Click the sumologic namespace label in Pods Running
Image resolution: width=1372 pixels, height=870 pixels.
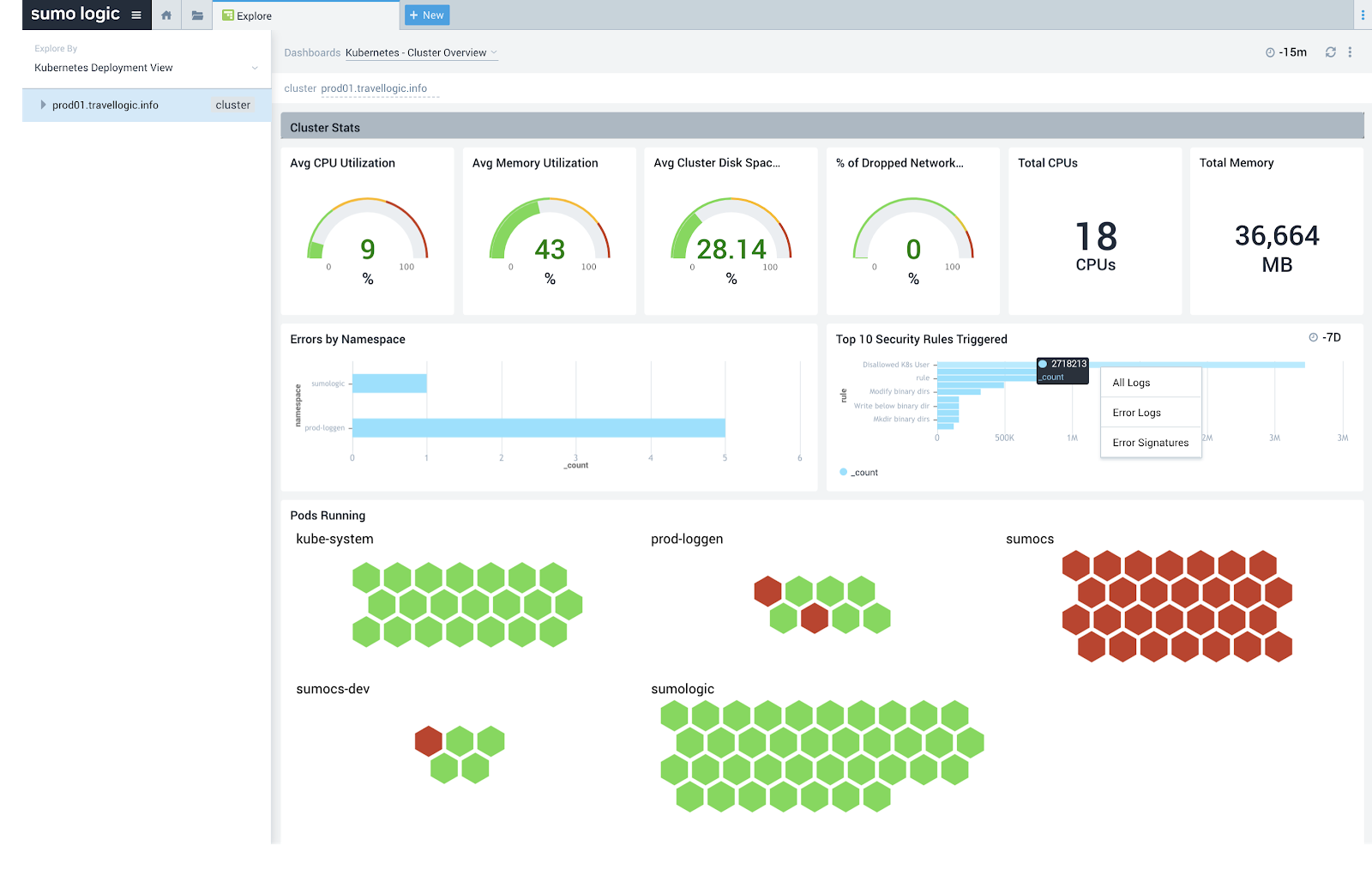[x=683, y=689]
